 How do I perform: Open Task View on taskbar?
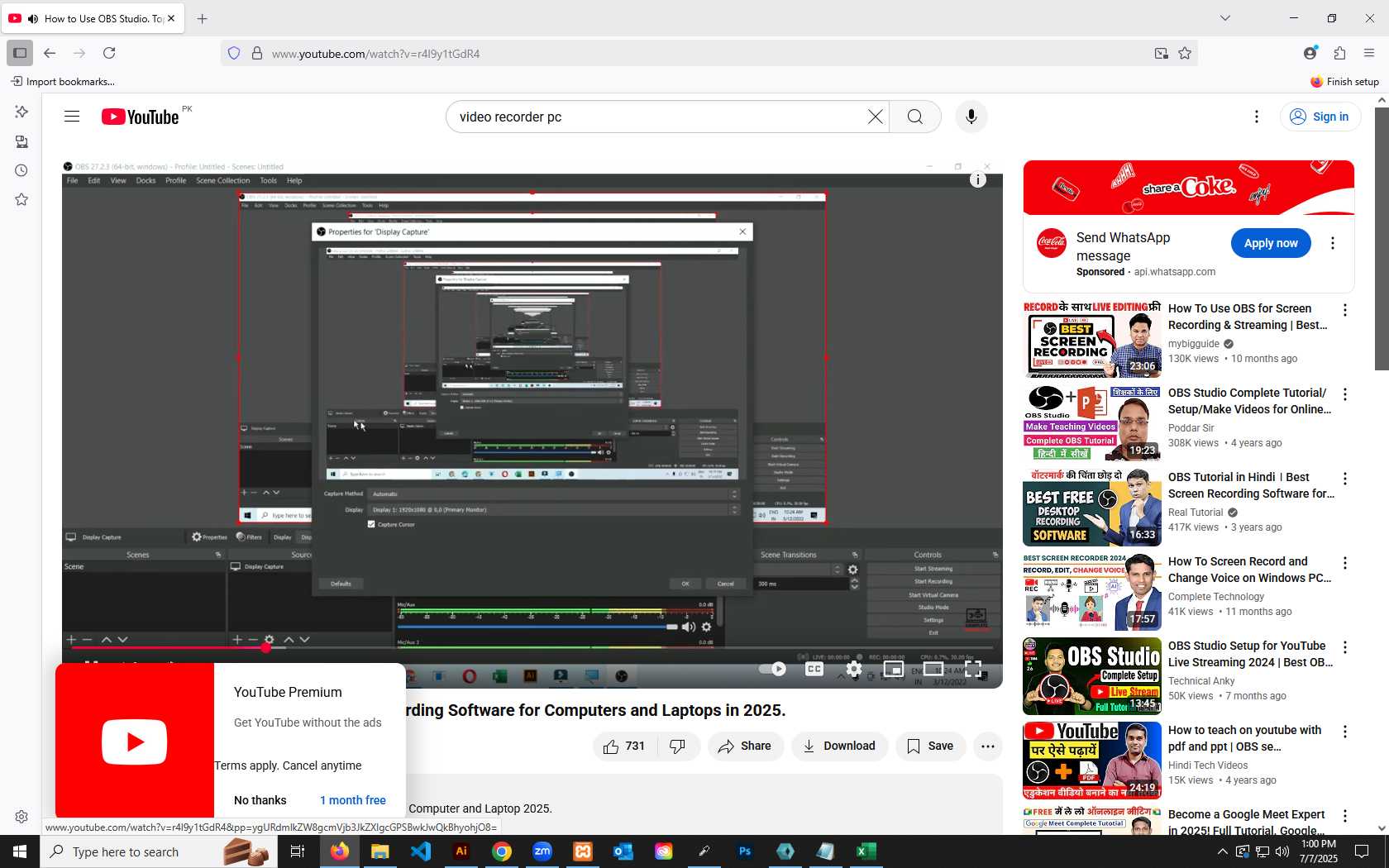(298, 851)
